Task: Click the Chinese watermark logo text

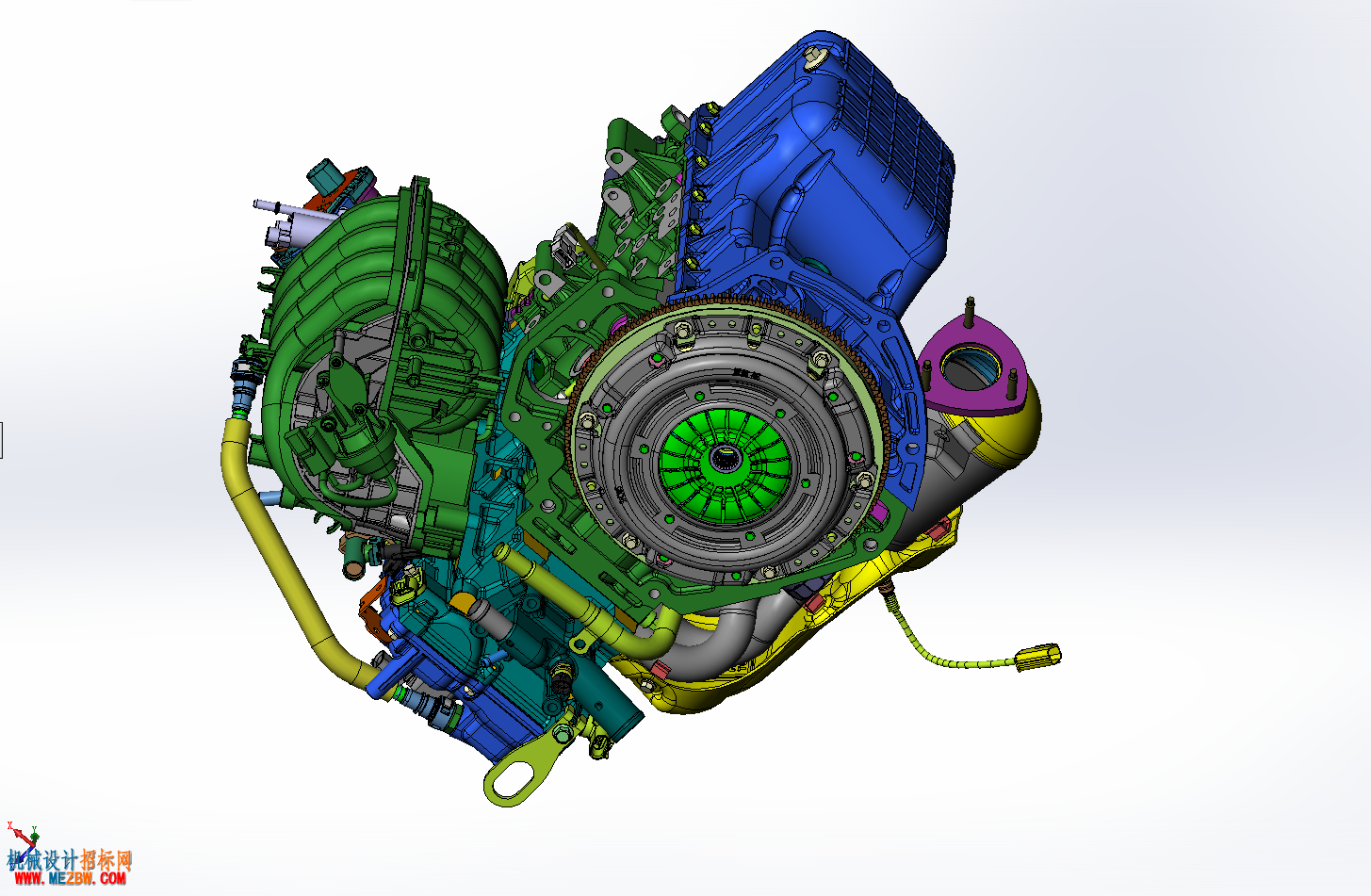Action: [71, 859]
